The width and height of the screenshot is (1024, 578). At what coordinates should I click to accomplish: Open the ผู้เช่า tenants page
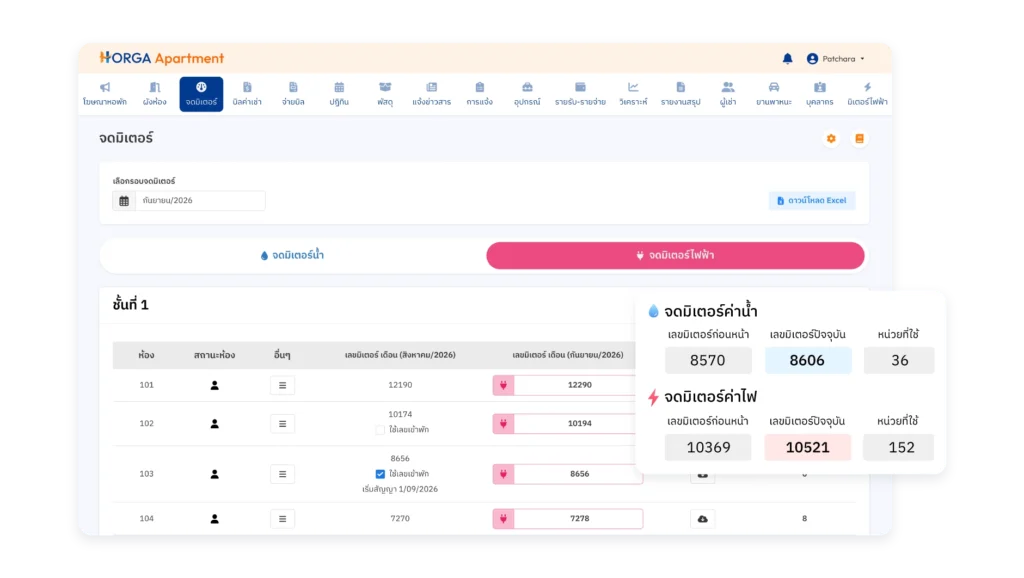pyautogui.click(x=728, y=94)
